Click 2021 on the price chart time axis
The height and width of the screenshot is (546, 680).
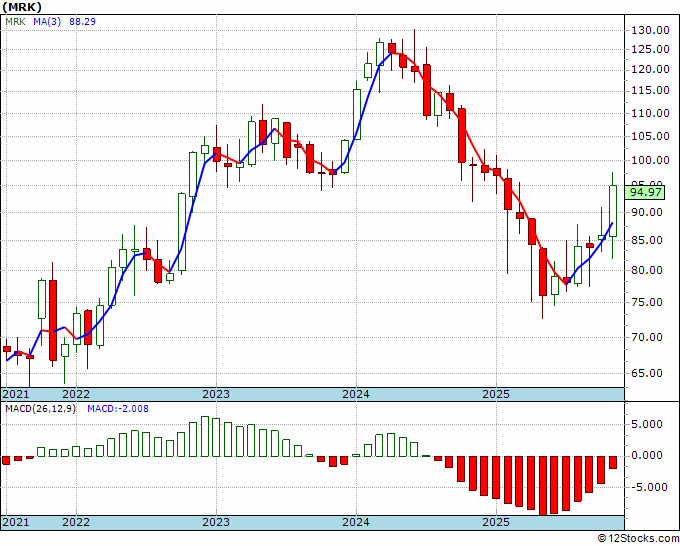(x=16, y=394)
